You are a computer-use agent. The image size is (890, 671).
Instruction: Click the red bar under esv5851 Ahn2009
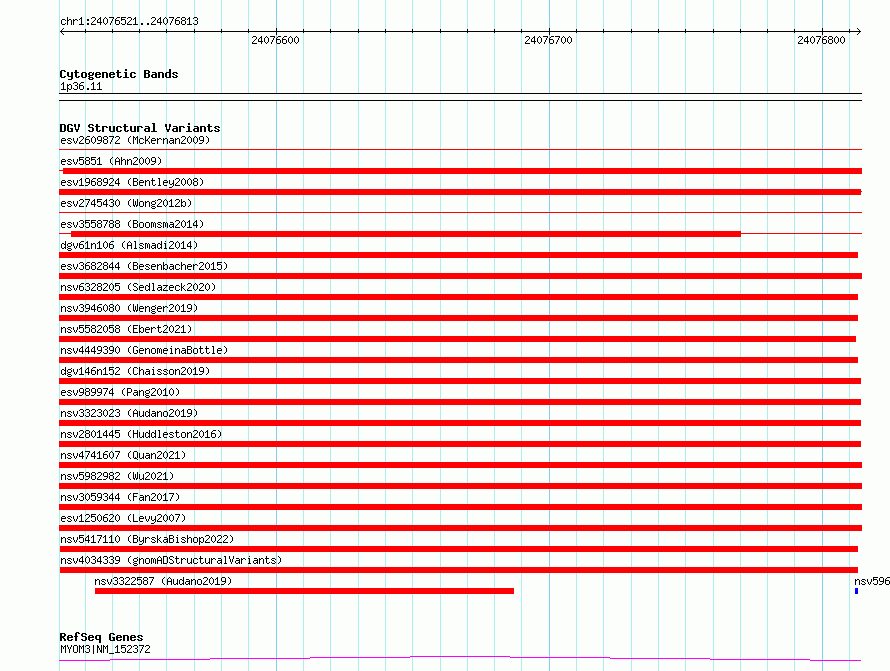(x=463, y=171)
